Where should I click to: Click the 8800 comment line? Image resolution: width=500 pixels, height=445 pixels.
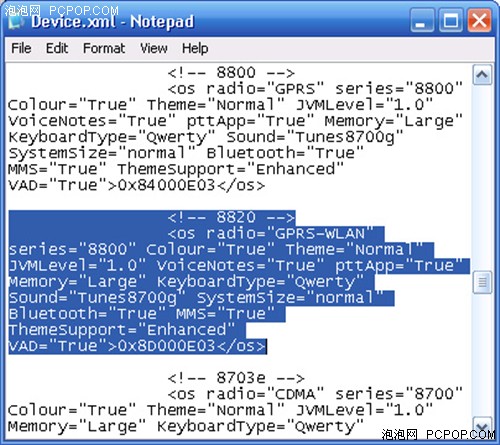(231, 72)
